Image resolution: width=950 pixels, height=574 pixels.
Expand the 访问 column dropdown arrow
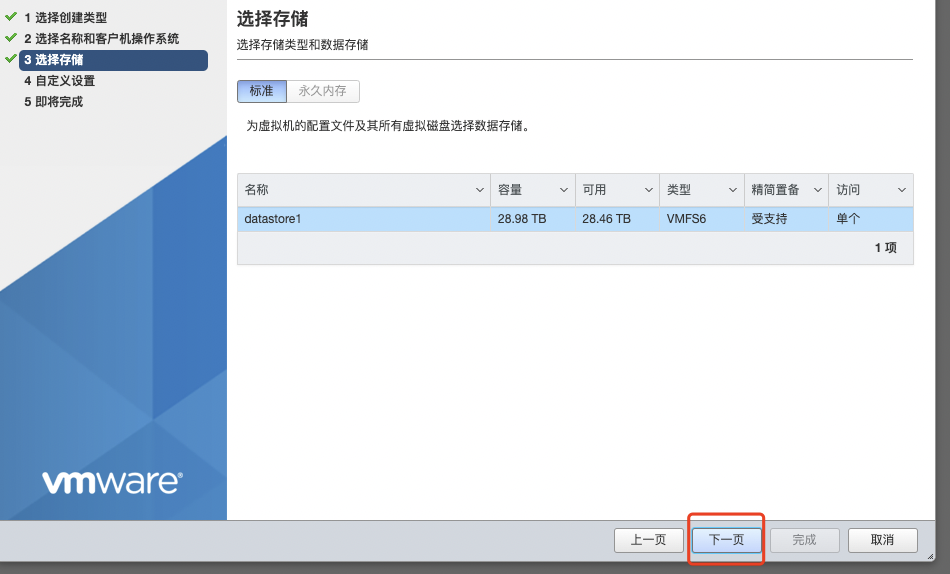pyautogui.click(x=902, y=190)
